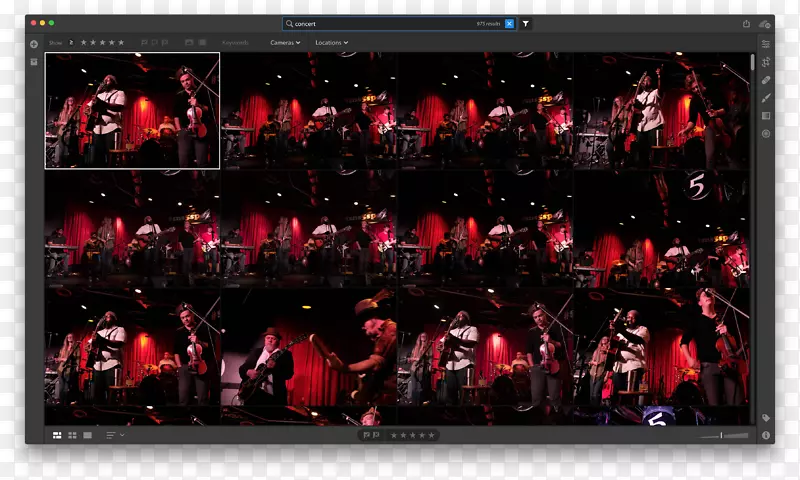This screenshot has width=800, height=480.
Task: Check cloud sync status icon
Action: pyautogui.click(x=765, y=23)
